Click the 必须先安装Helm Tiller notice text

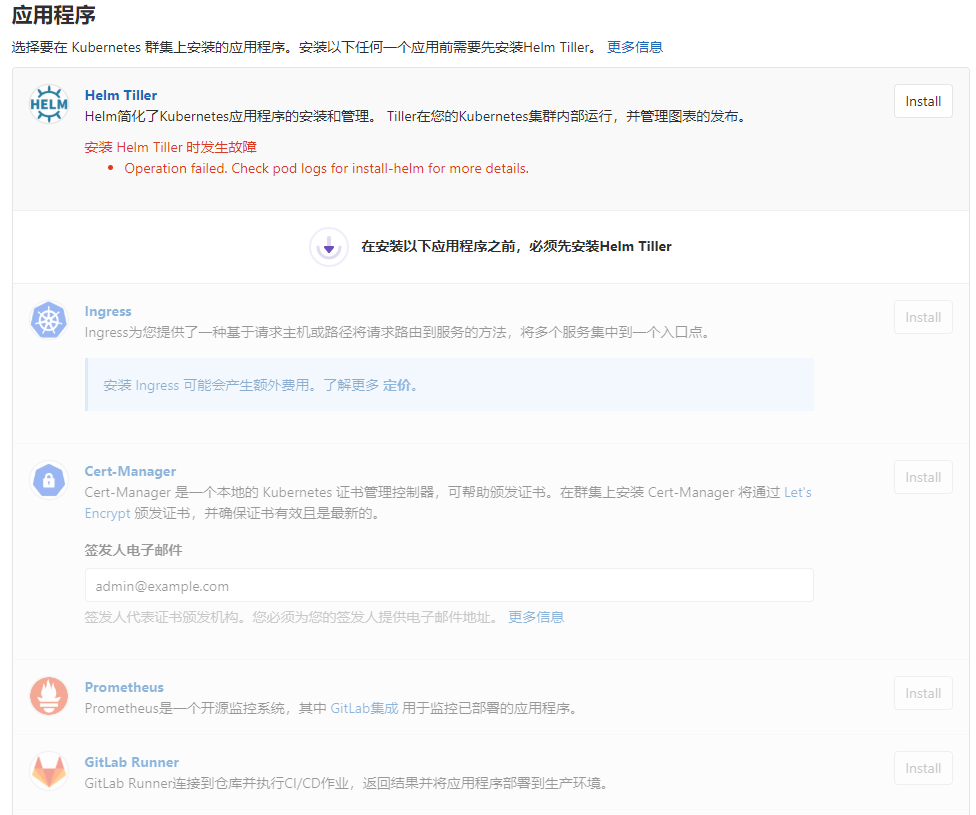516,247
